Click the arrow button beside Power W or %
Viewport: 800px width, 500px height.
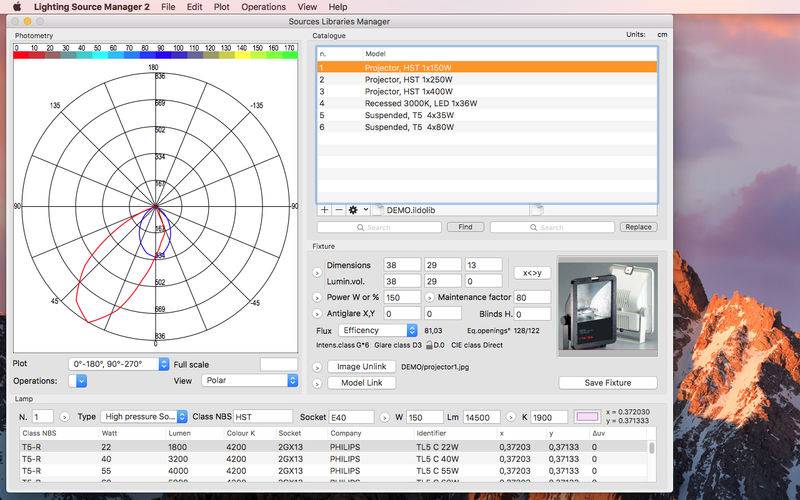click(318, 297)
